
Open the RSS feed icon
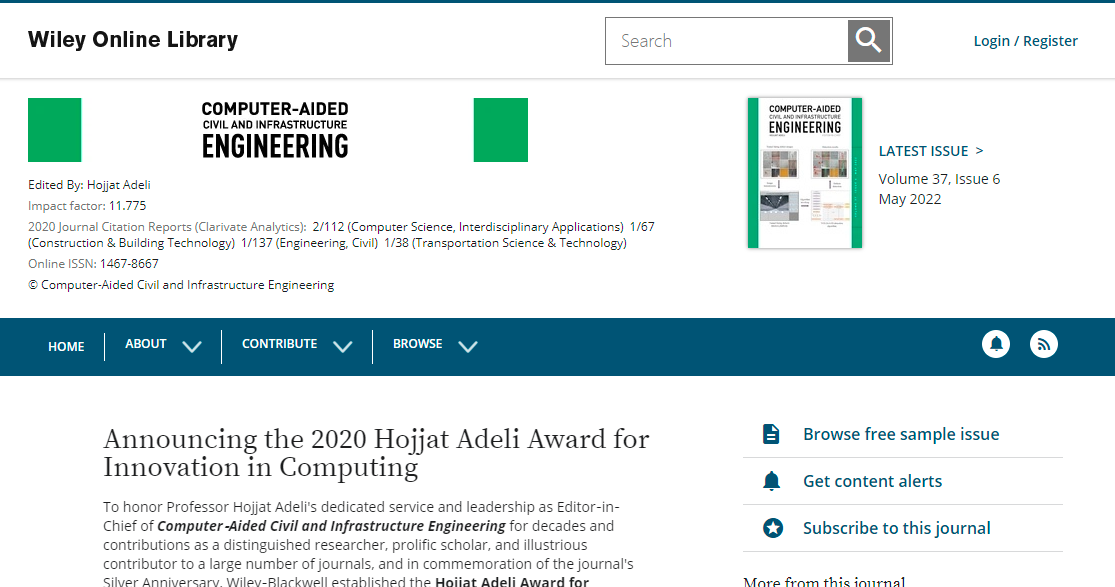tap(1043, 344)
